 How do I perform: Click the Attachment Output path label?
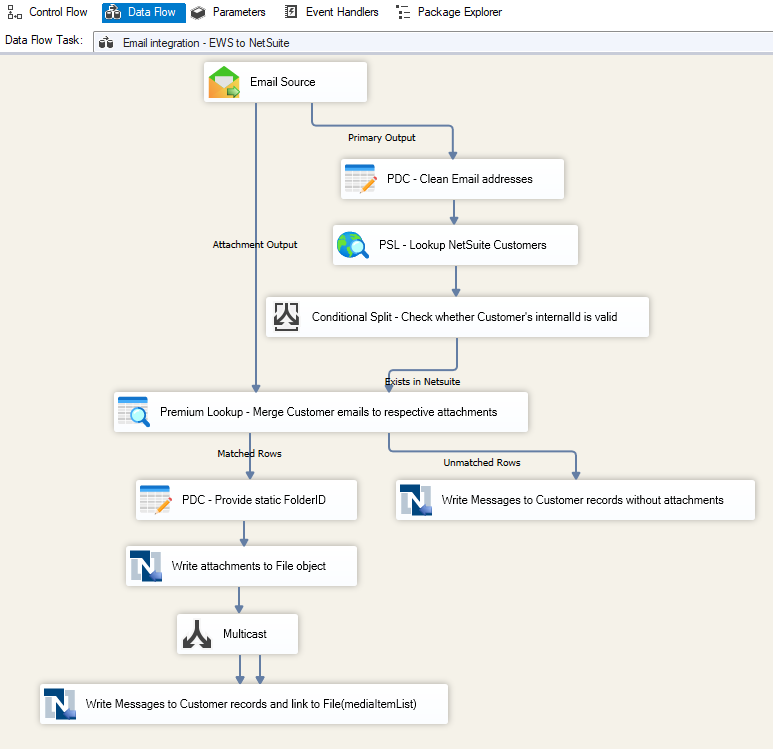pos(255,245)
